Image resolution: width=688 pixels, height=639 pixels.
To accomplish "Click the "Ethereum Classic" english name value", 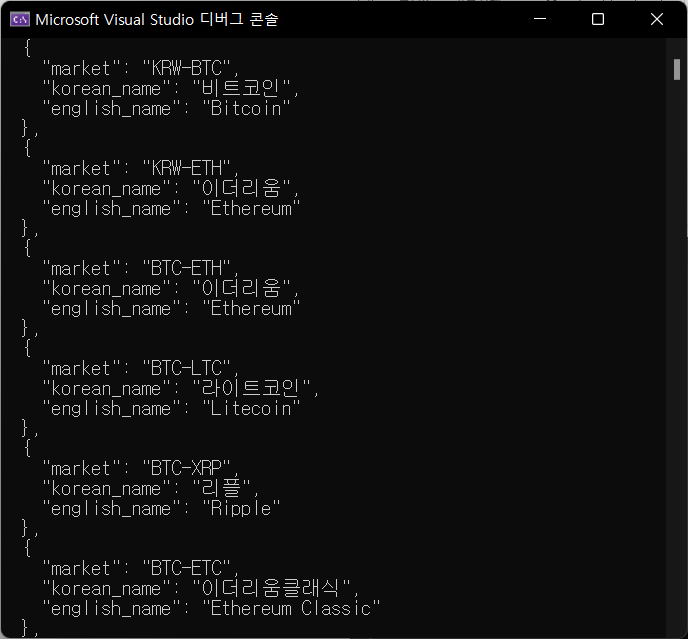I will pyautogui.click(x=291, y=609).
